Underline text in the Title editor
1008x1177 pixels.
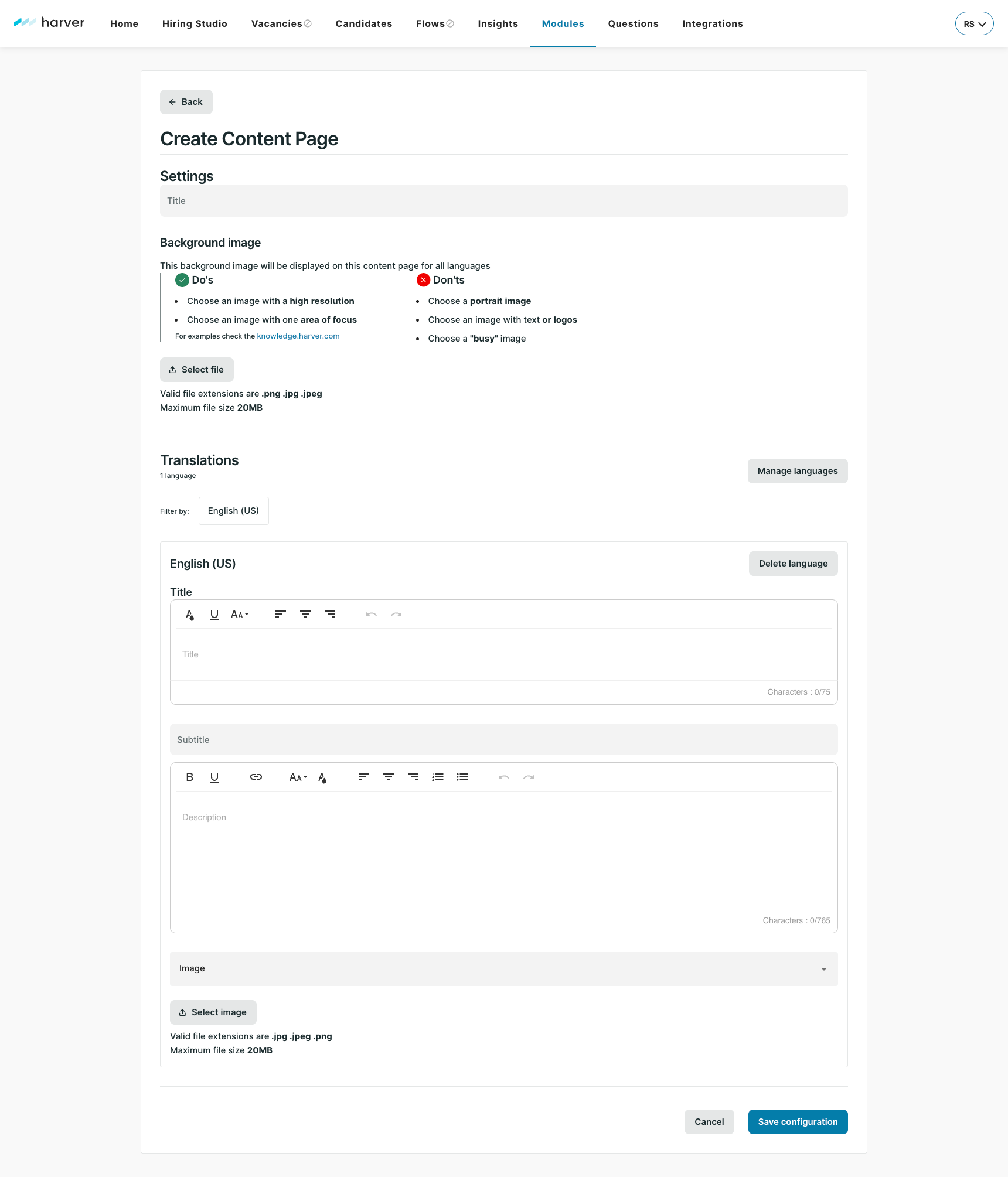click(214, 614)
